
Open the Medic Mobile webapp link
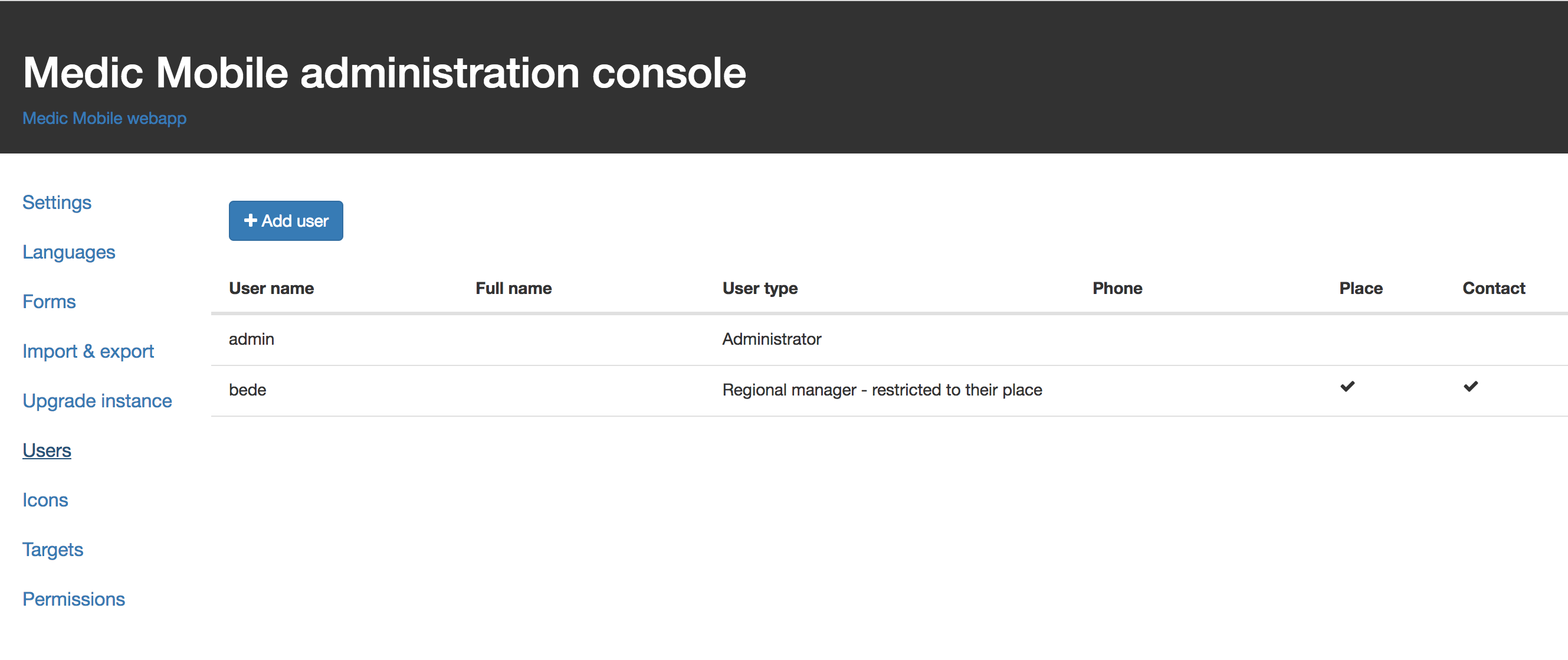tap(104, 118)
